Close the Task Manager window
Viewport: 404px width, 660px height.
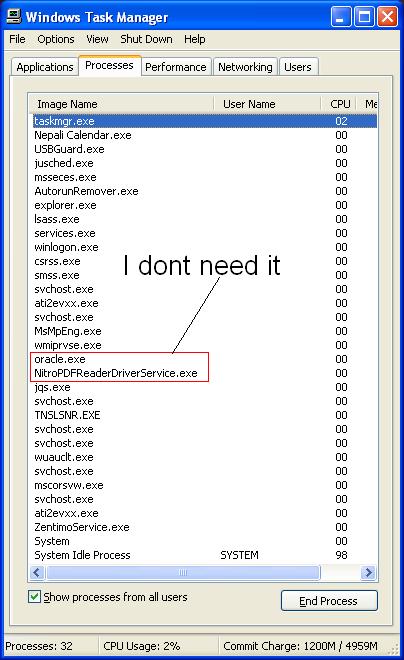point(387,17)
